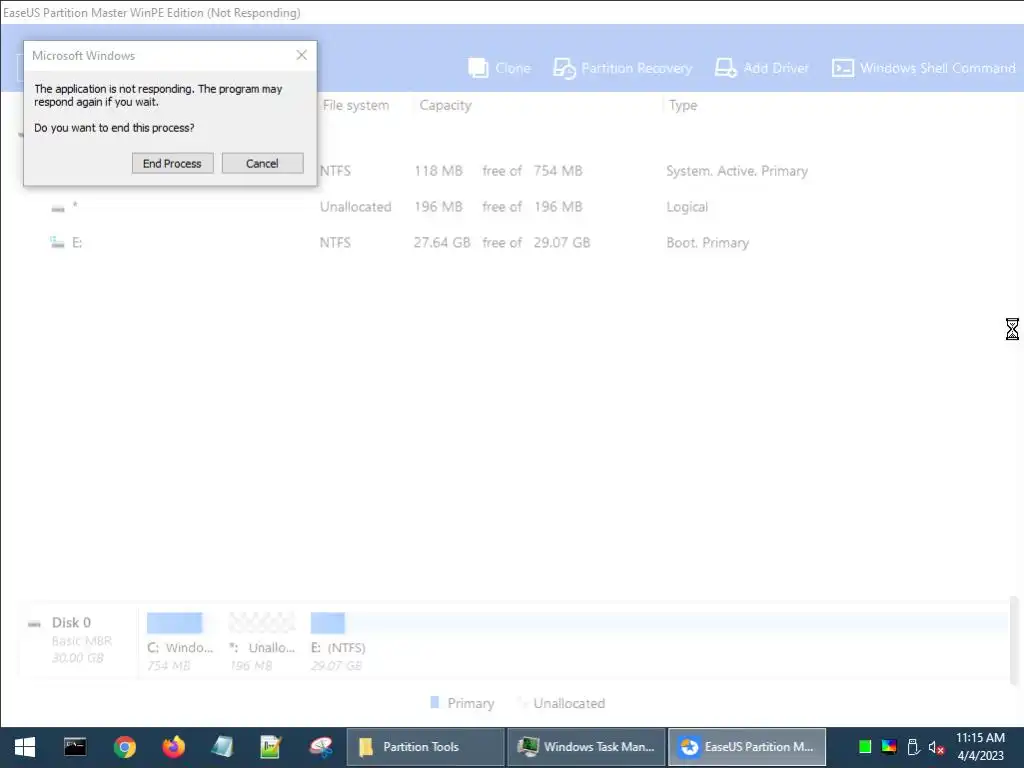1024x768 pixels.
Task: Click the System, Active, Primary type cell
Action: [x=737, y=170]
